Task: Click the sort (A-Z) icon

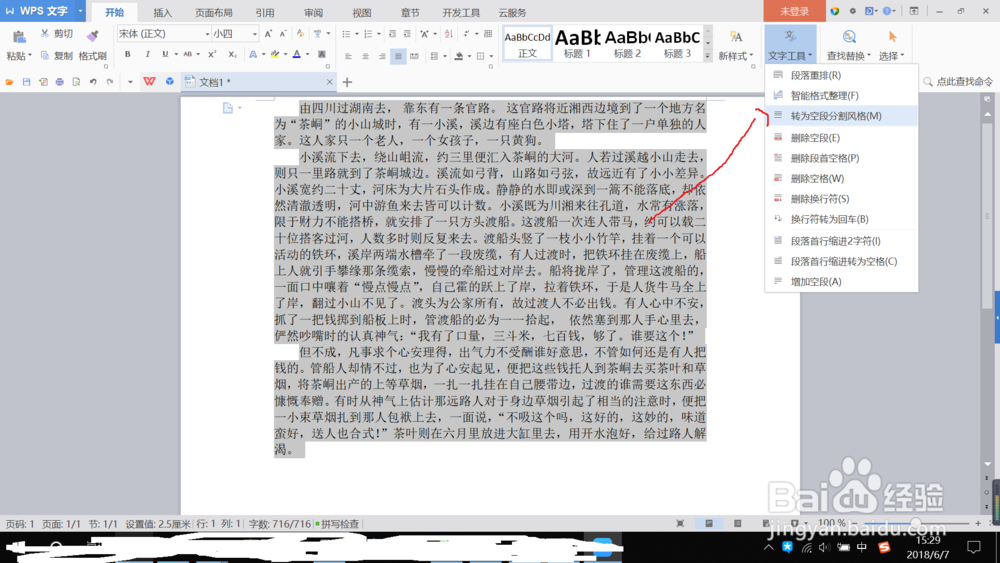Action: click(448, 34)
